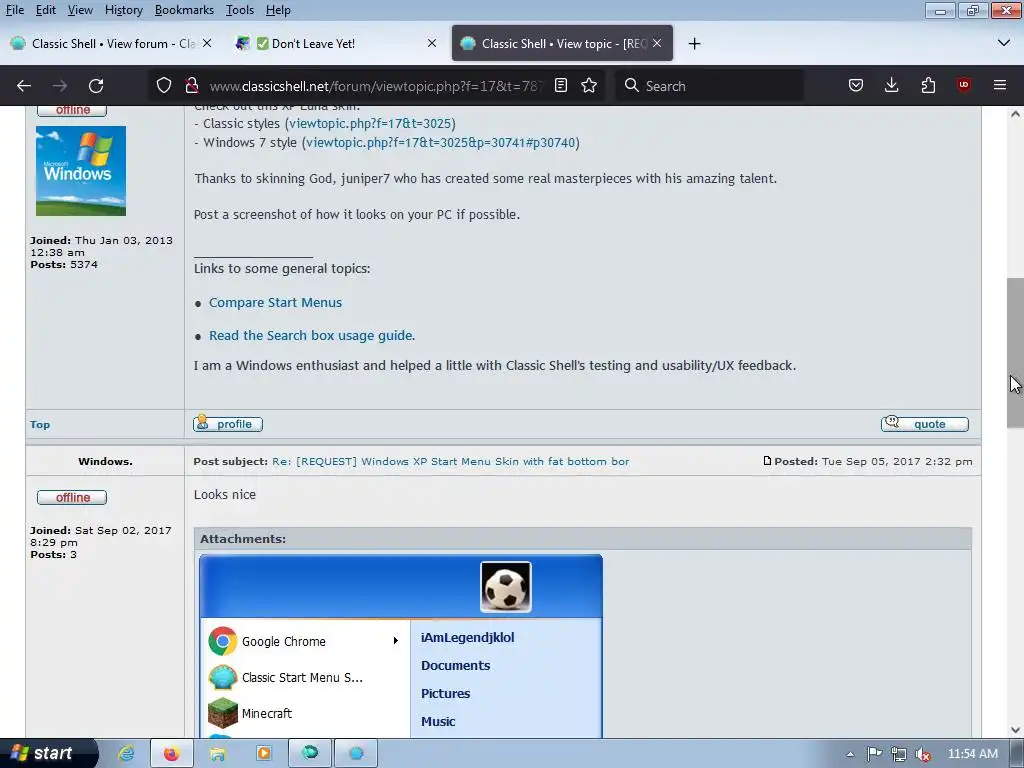Open the Classic styles viewtopic link
Screen dimensions: 1024x768
pos(370,123)
